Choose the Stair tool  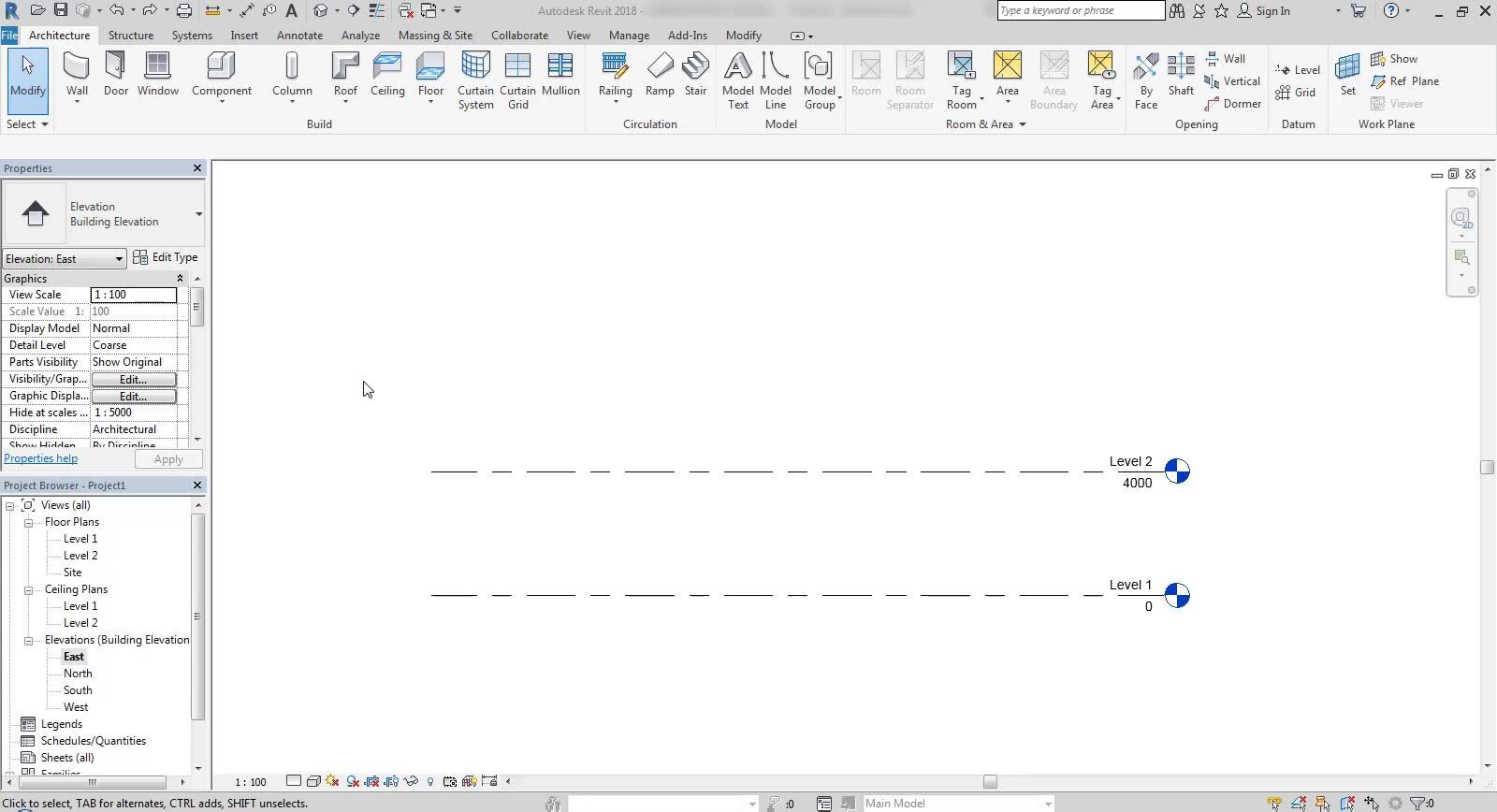[x=695, y=75]
